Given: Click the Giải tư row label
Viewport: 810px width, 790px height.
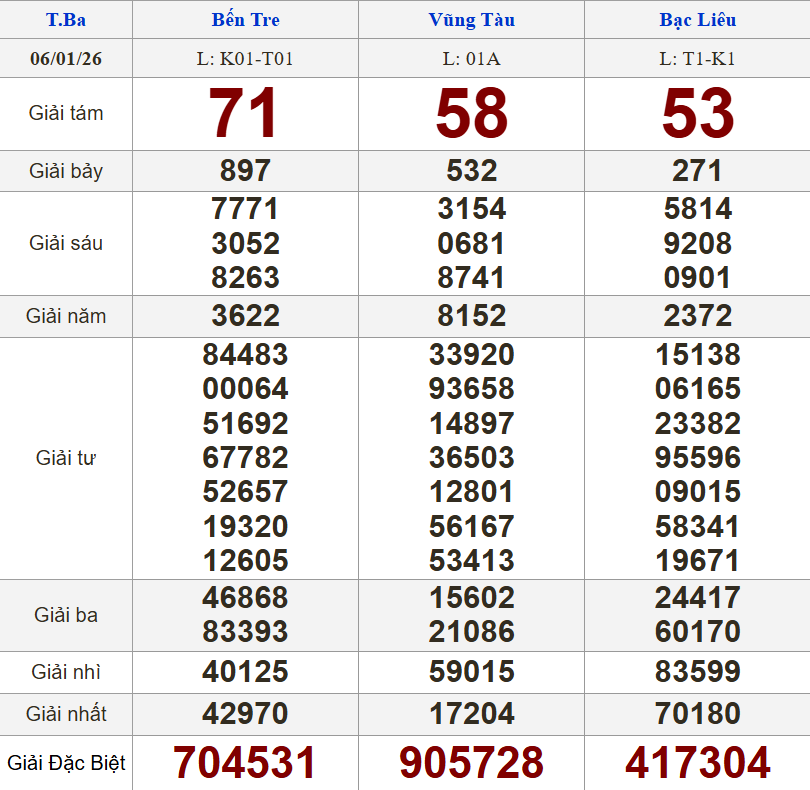Looking at the screenshot, I should pyautogui.click(x=66, y=458).
